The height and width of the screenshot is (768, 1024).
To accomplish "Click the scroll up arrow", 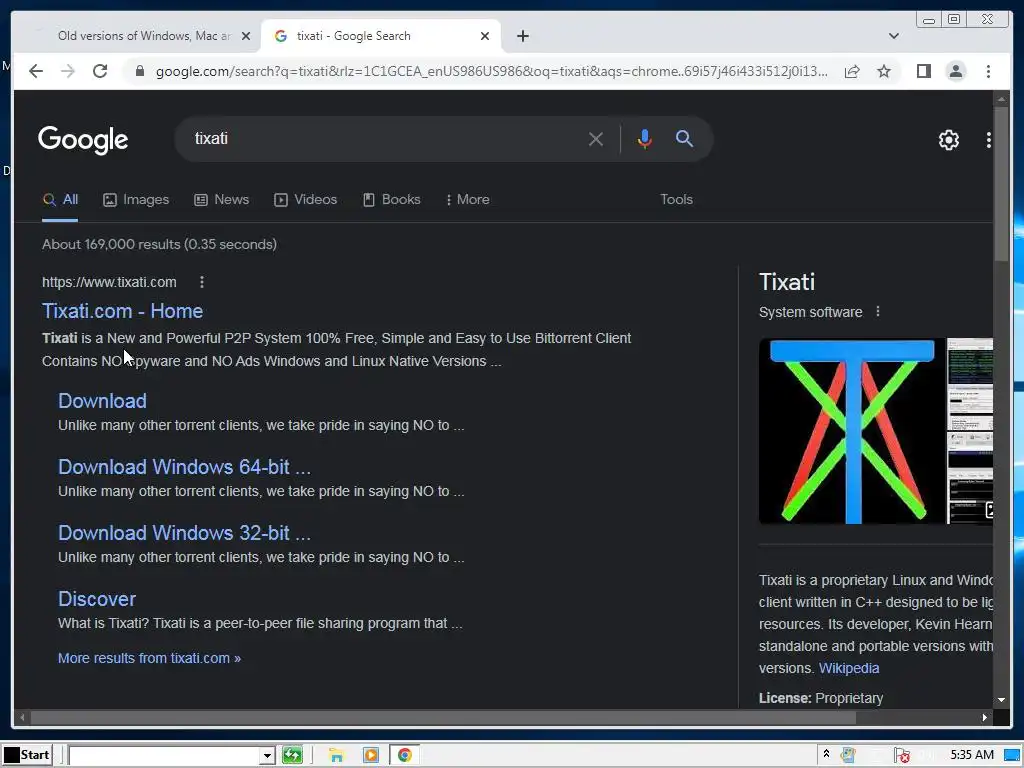I will coord(1001,99).
